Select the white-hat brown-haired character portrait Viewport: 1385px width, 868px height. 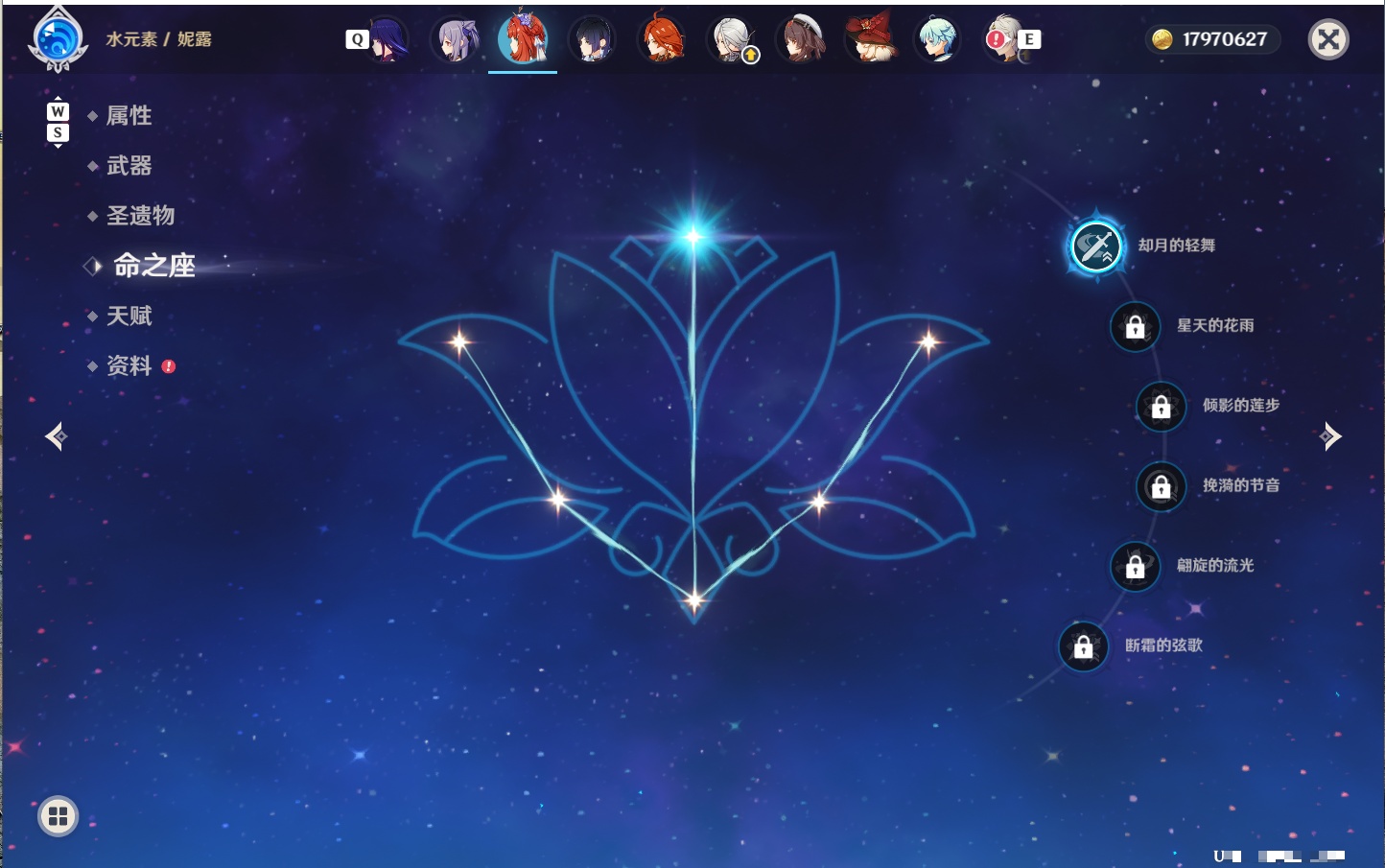click(801, 39)
